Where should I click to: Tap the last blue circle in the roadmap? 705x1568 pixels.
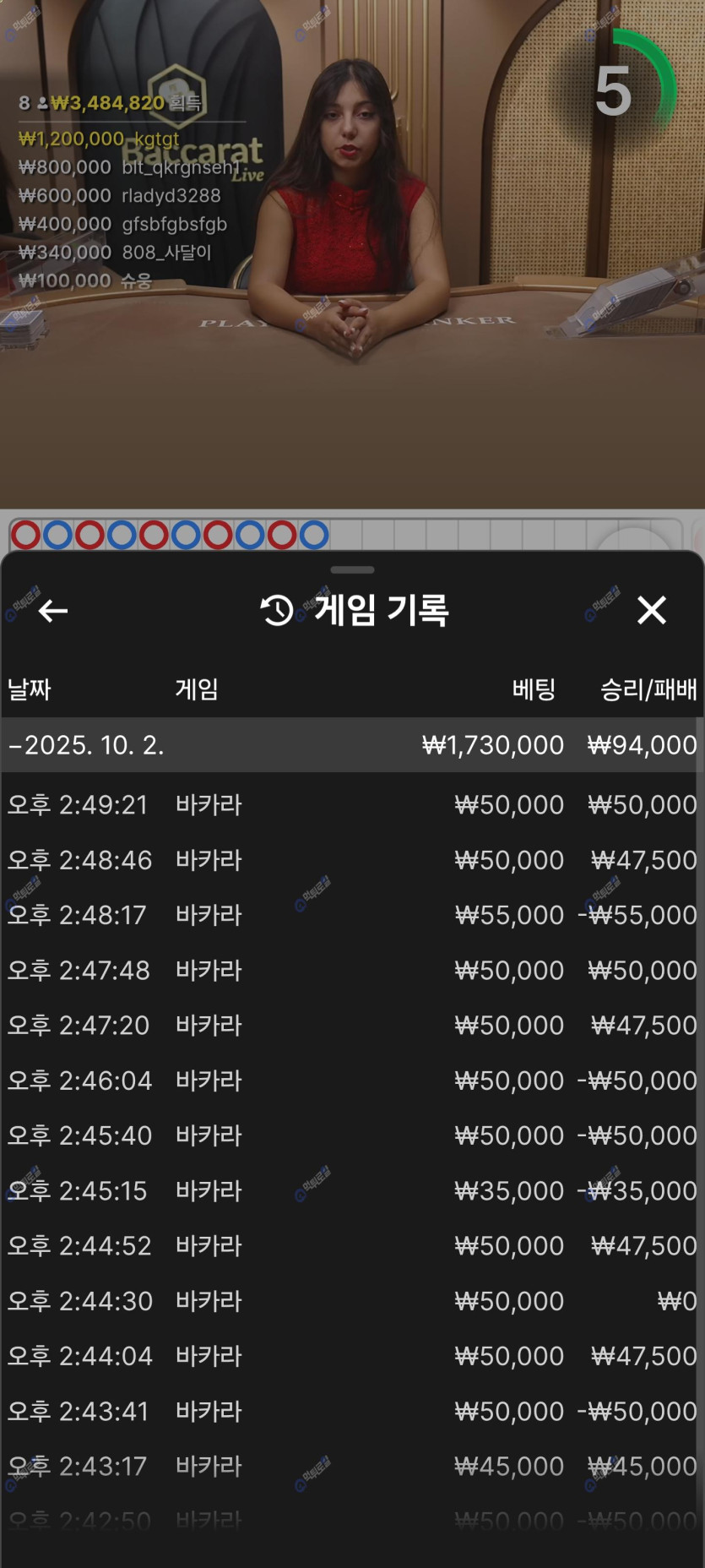coord(313,535)
